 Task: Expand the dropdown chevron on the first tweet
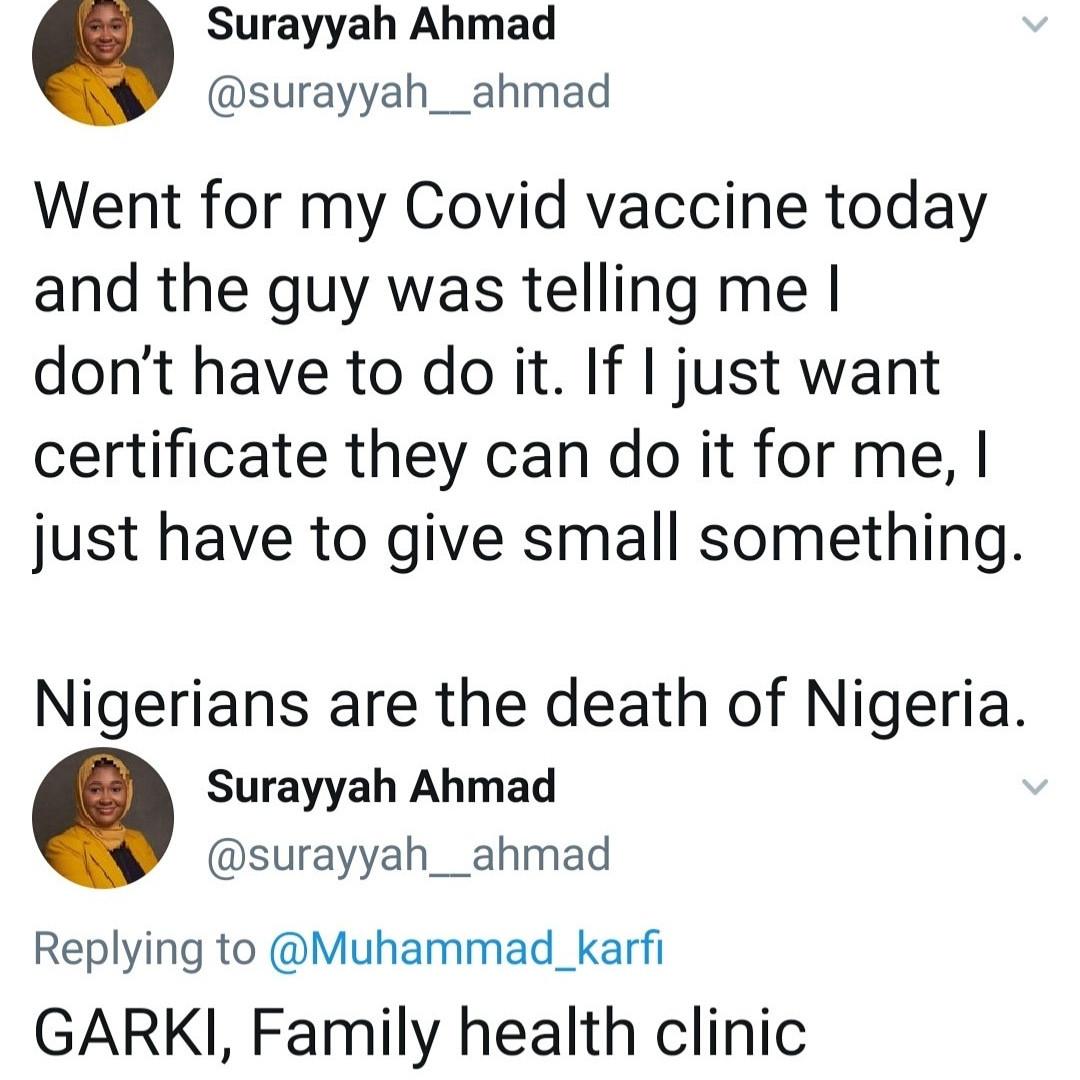1035,27
